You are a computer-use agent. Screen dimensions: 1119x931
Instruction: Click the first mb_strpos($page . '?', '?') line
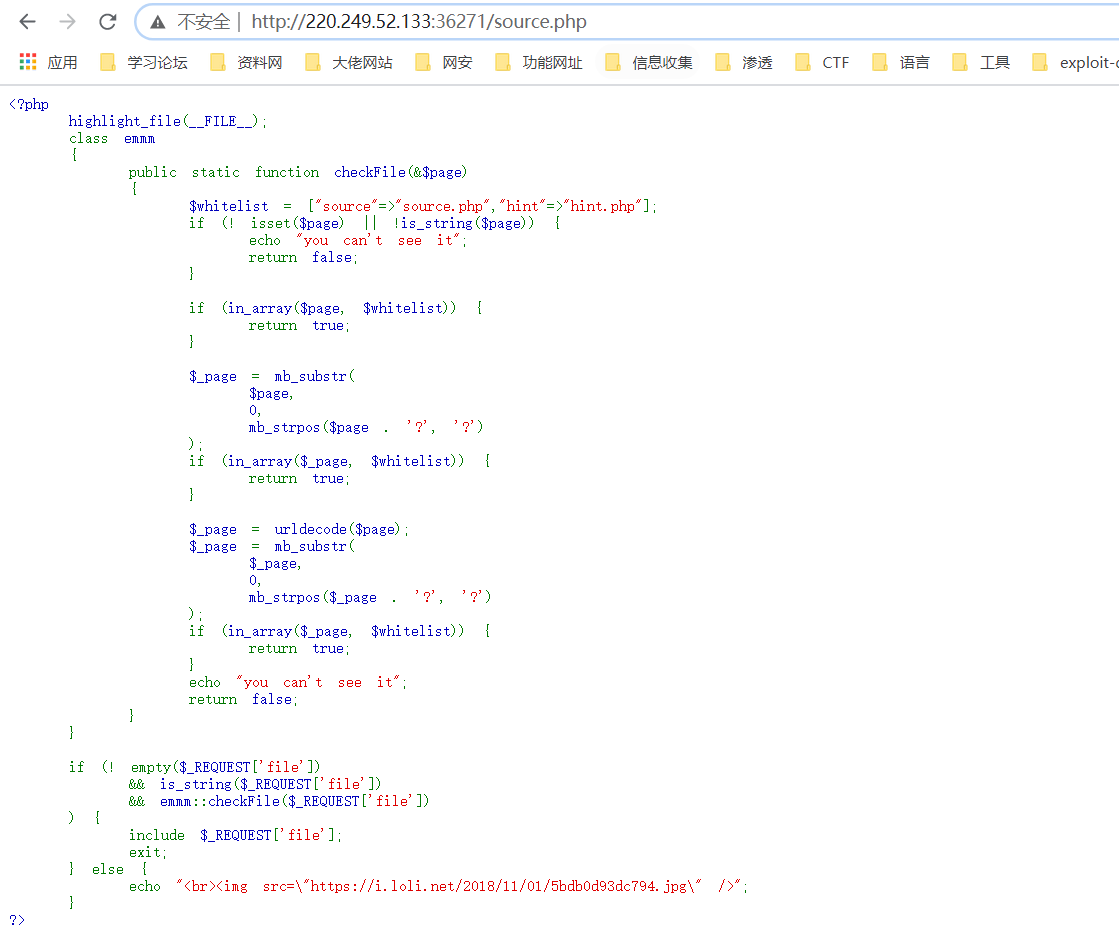click(x=366, y=427)
